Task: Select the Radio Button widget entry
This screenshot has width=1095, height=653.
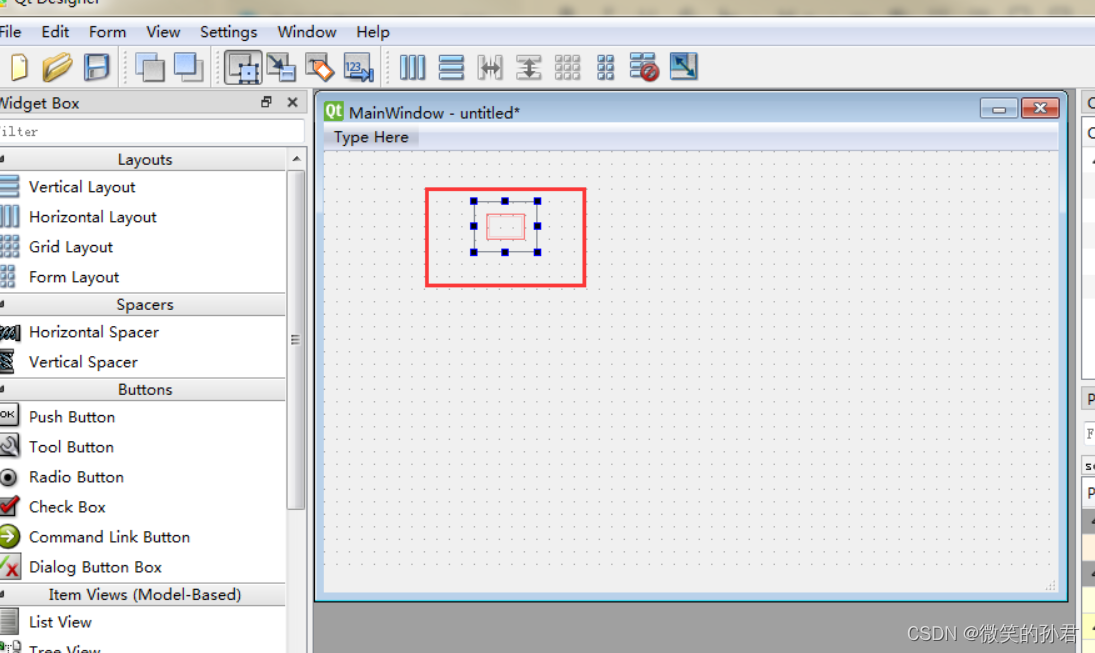Action: pyautogui.click(x=76, y=477)
